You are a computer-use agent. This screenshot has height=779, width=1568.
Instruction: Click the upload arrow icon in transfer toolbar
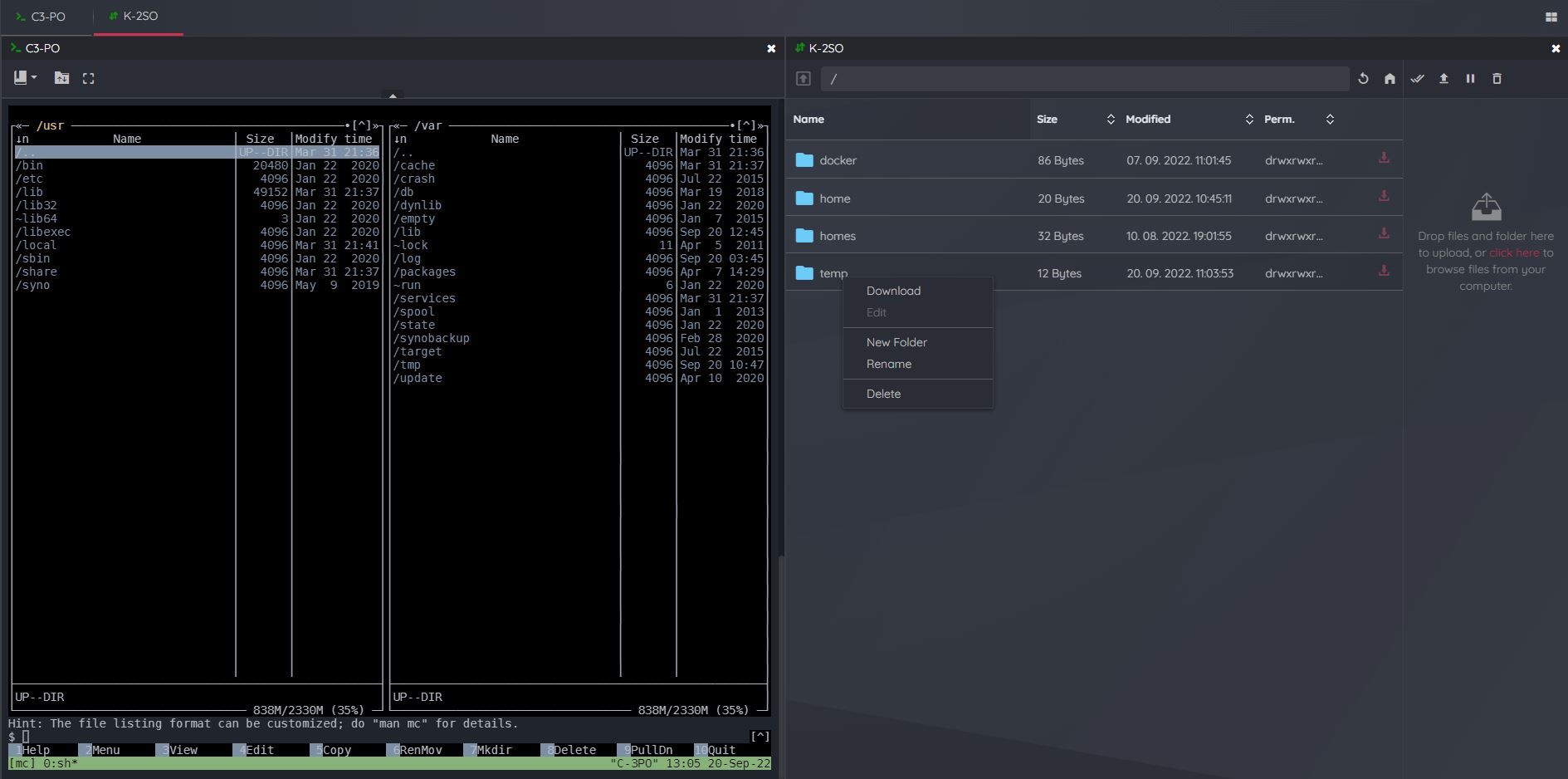coord(1443,79)
